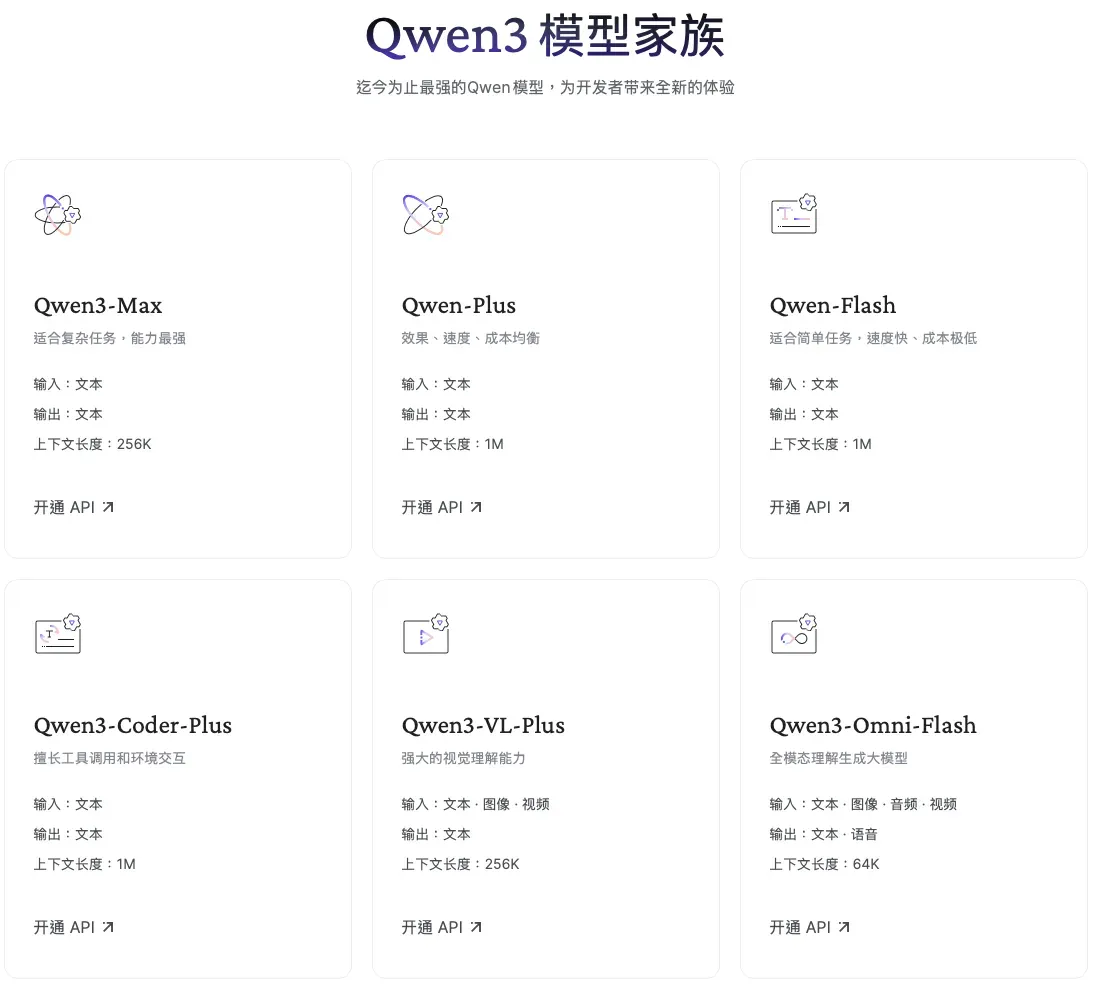Open 开通 API link for Qwen-Plus
Viewport: 1094px width, 984px height.
click(442, 507)
